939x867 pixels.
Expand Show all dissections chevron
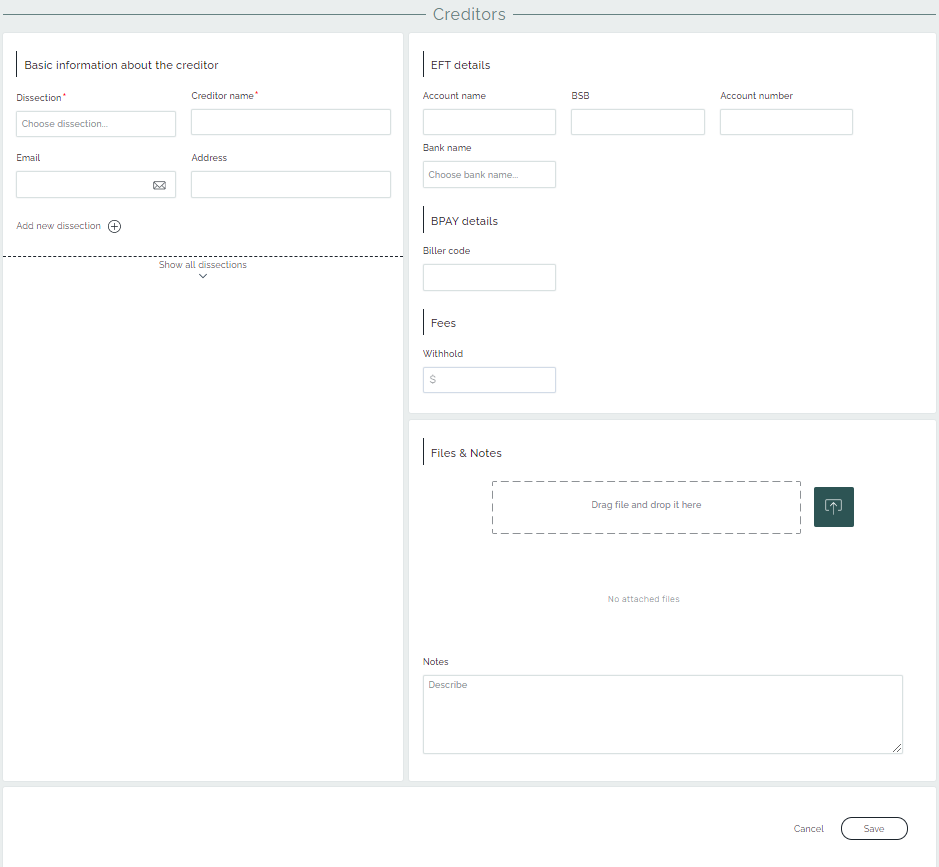[203, 276]
